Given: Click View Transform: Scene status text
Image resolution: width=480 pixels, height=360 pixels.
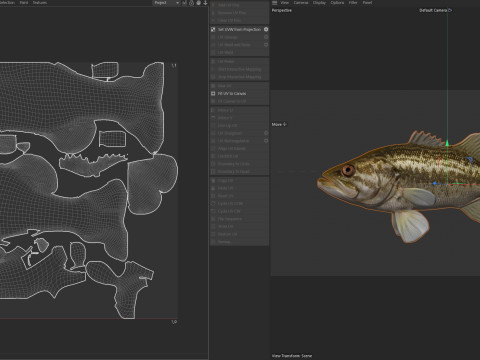Looking at the screenshot, I should 292,356.
